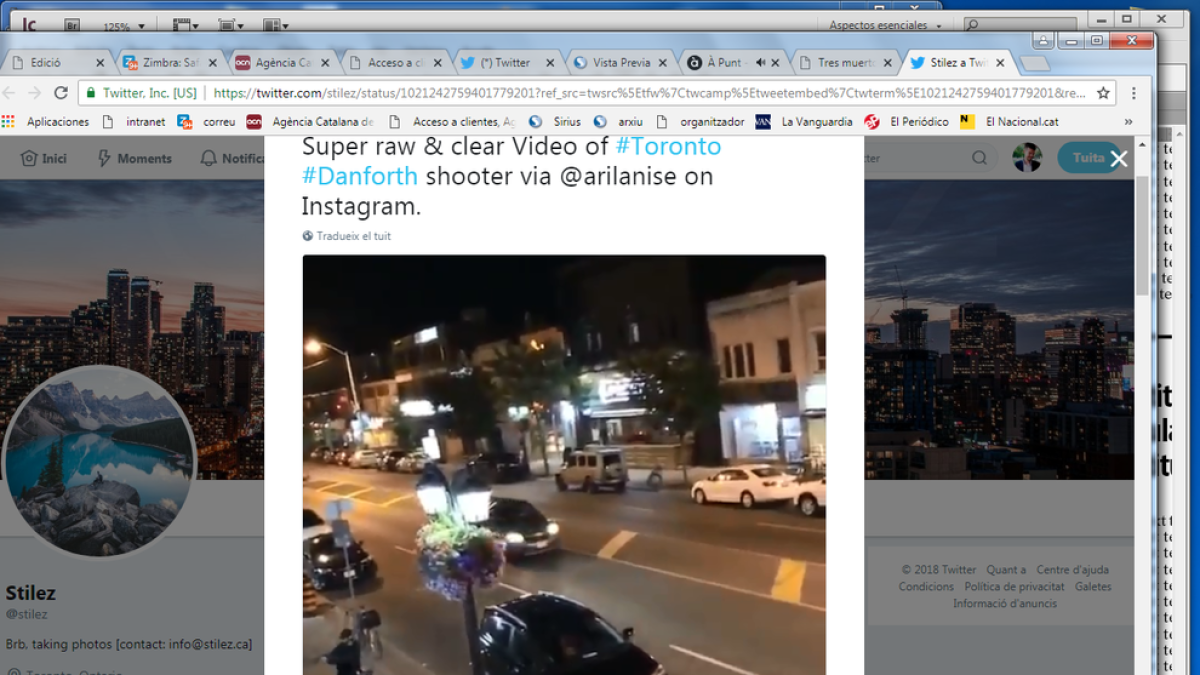Open the arxiu bookmark icon

pyautogui.click(x=600, y=122)
